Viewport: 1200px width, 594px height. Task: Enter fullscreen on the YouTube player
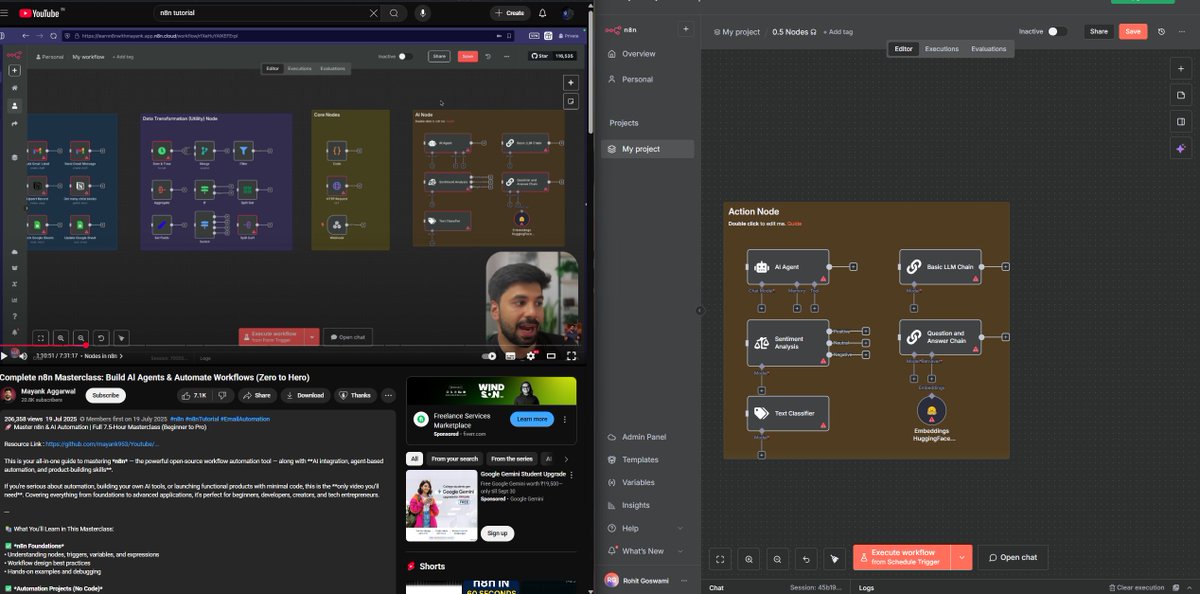click(572, 355)
